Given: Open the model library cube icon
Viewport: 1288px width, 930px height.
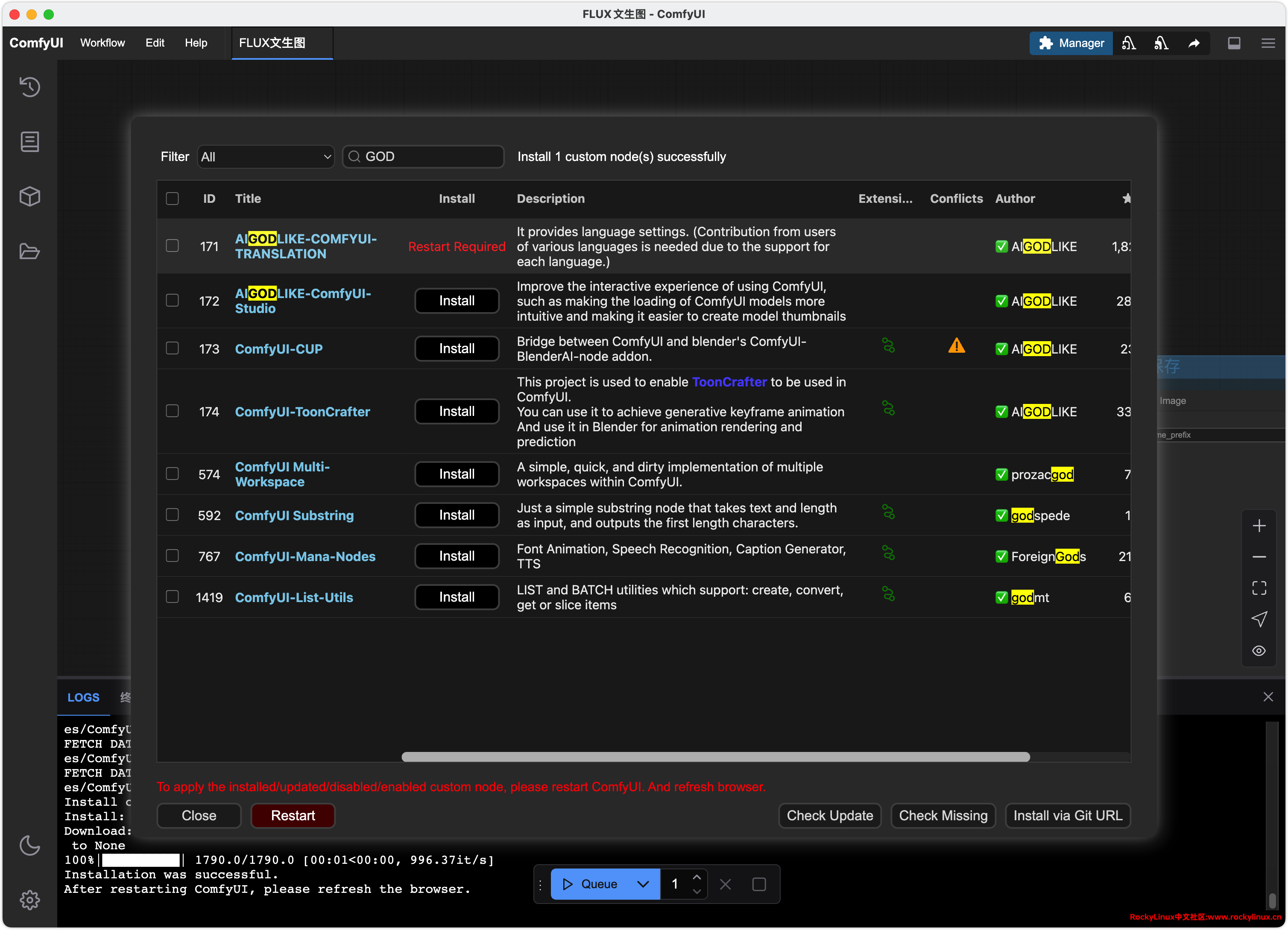Looking at the screenshot, I should pos(29,196).
